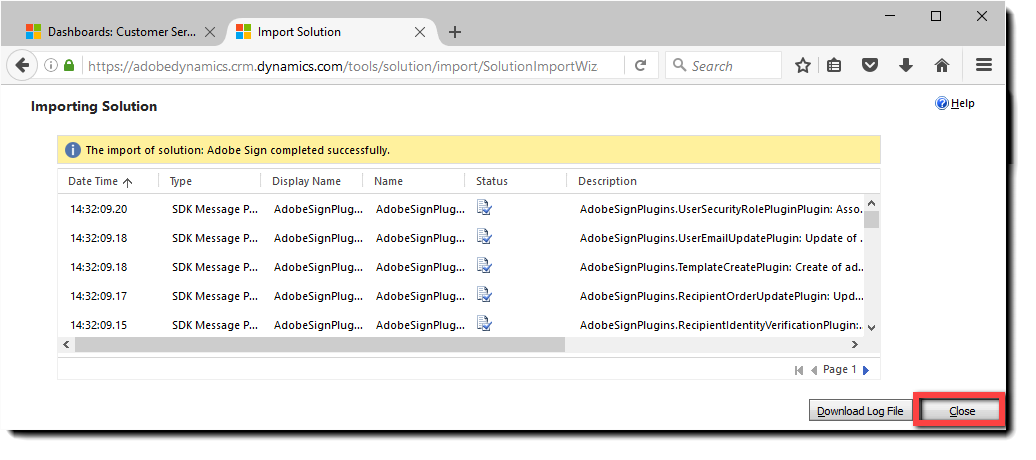Open the Help link
1036x460 pixels.
click(963, 104)
